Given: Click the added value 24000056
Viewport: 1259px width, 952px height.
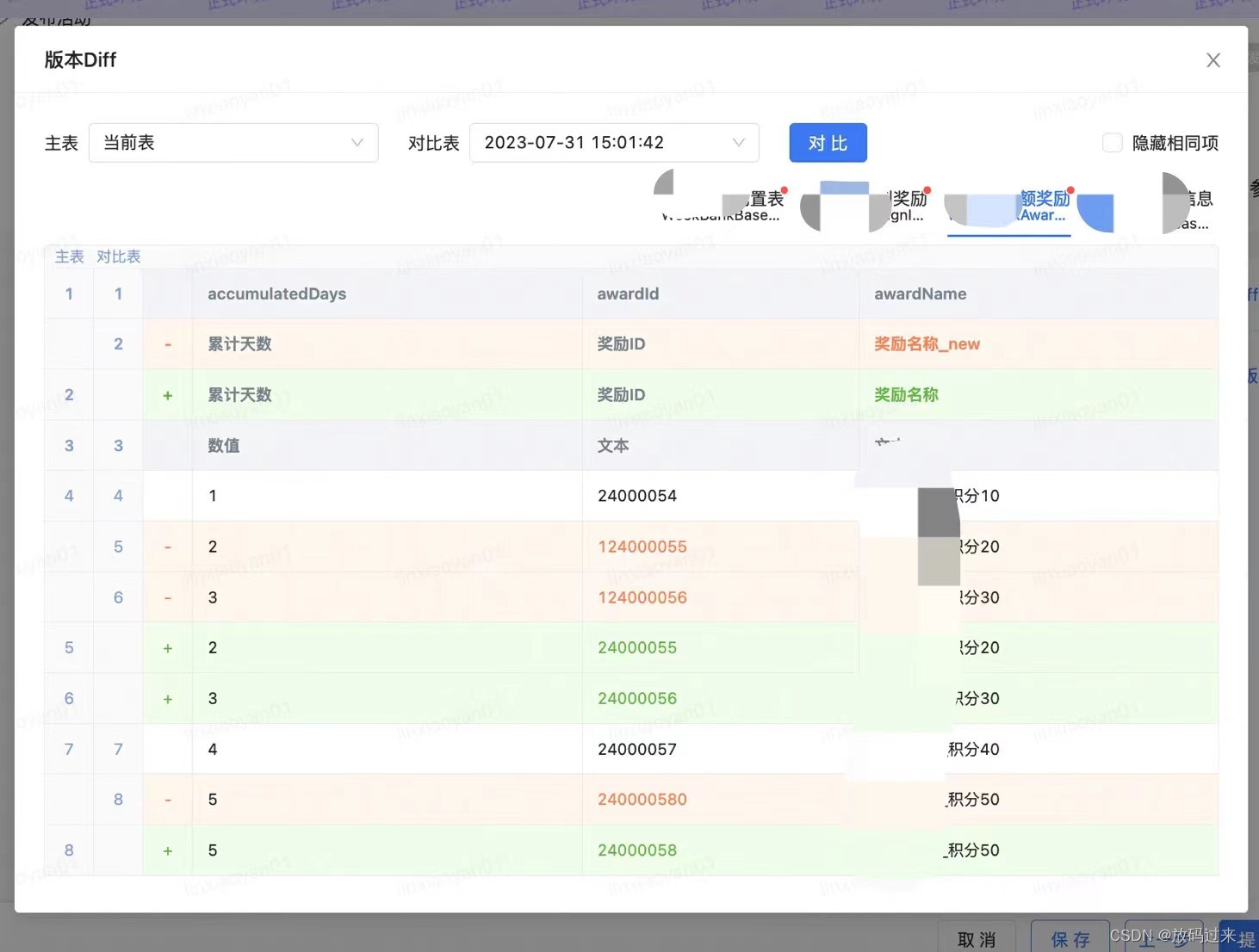Looking at the screenshot, I should click(x=637, y=698).
